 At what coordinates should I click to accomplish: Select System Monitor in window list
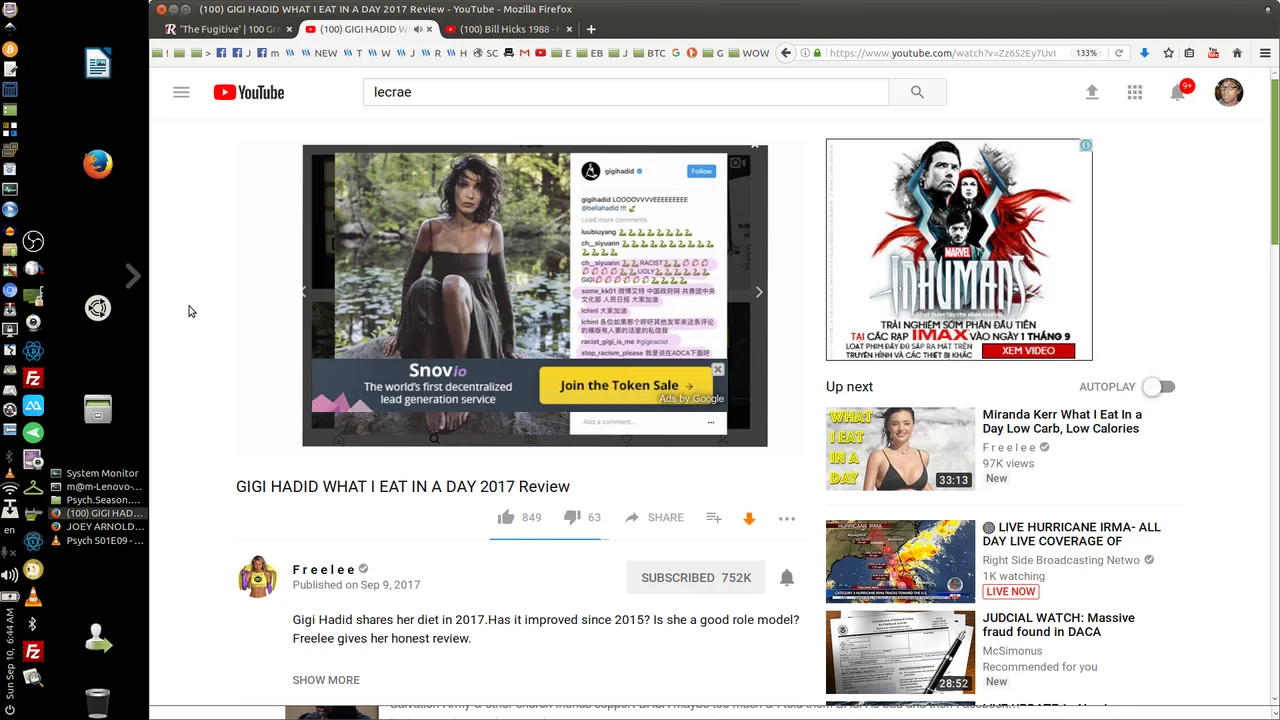click(95, 473)
